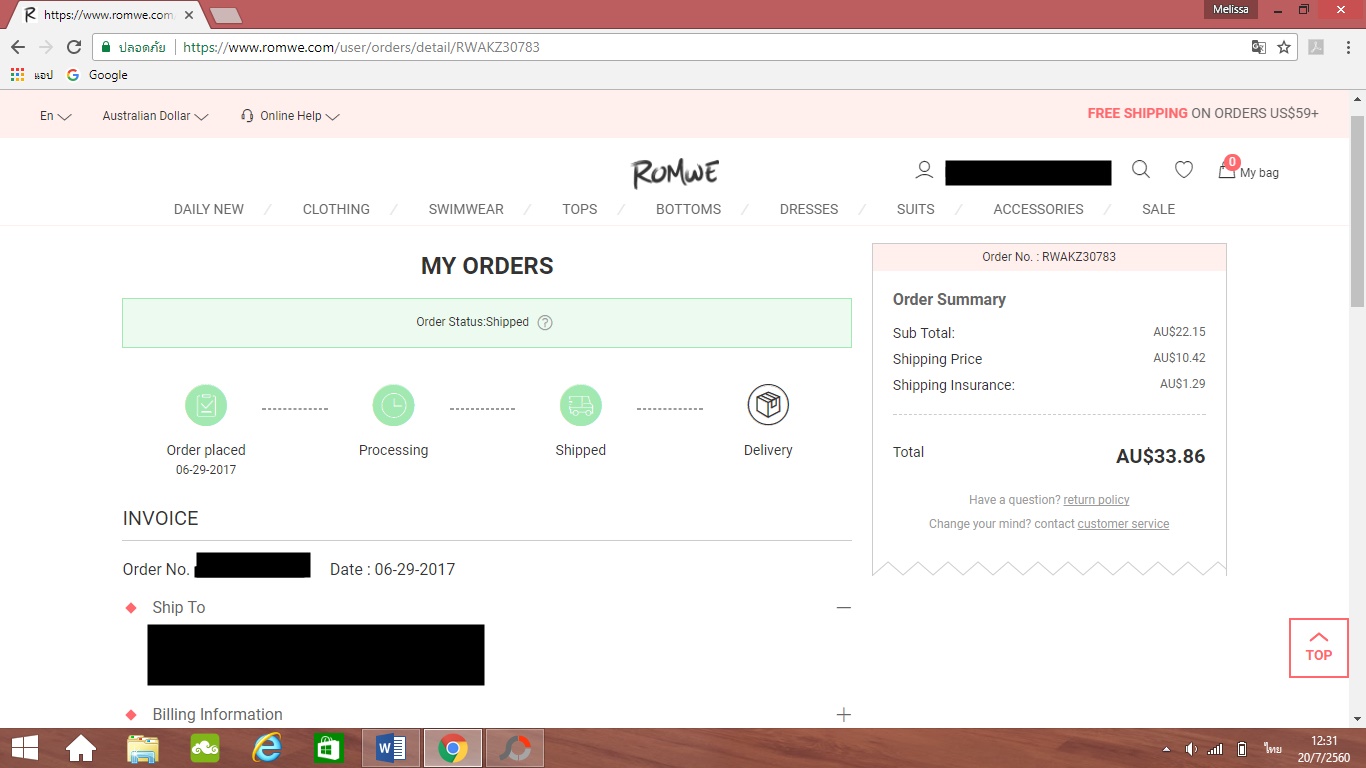Open Internet Explorer from the taskbar
This screenshot has height=768, width=1366.
(x=267, y=748)
